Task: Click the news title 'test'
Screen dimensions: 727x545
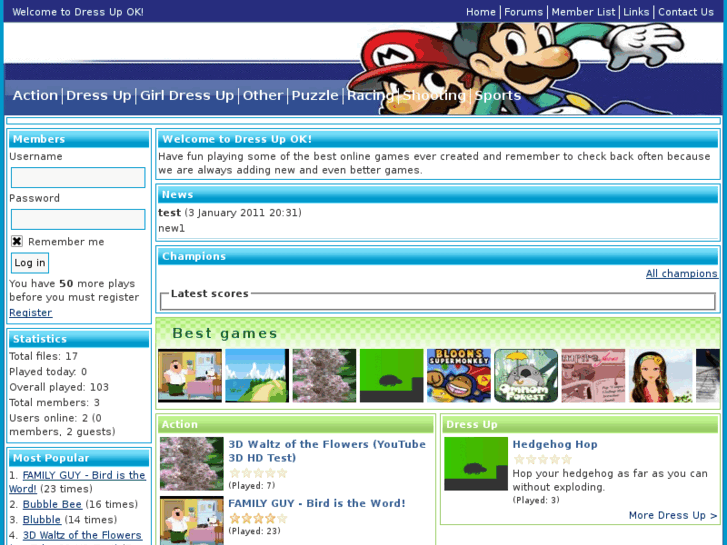Action: [169, 212]
